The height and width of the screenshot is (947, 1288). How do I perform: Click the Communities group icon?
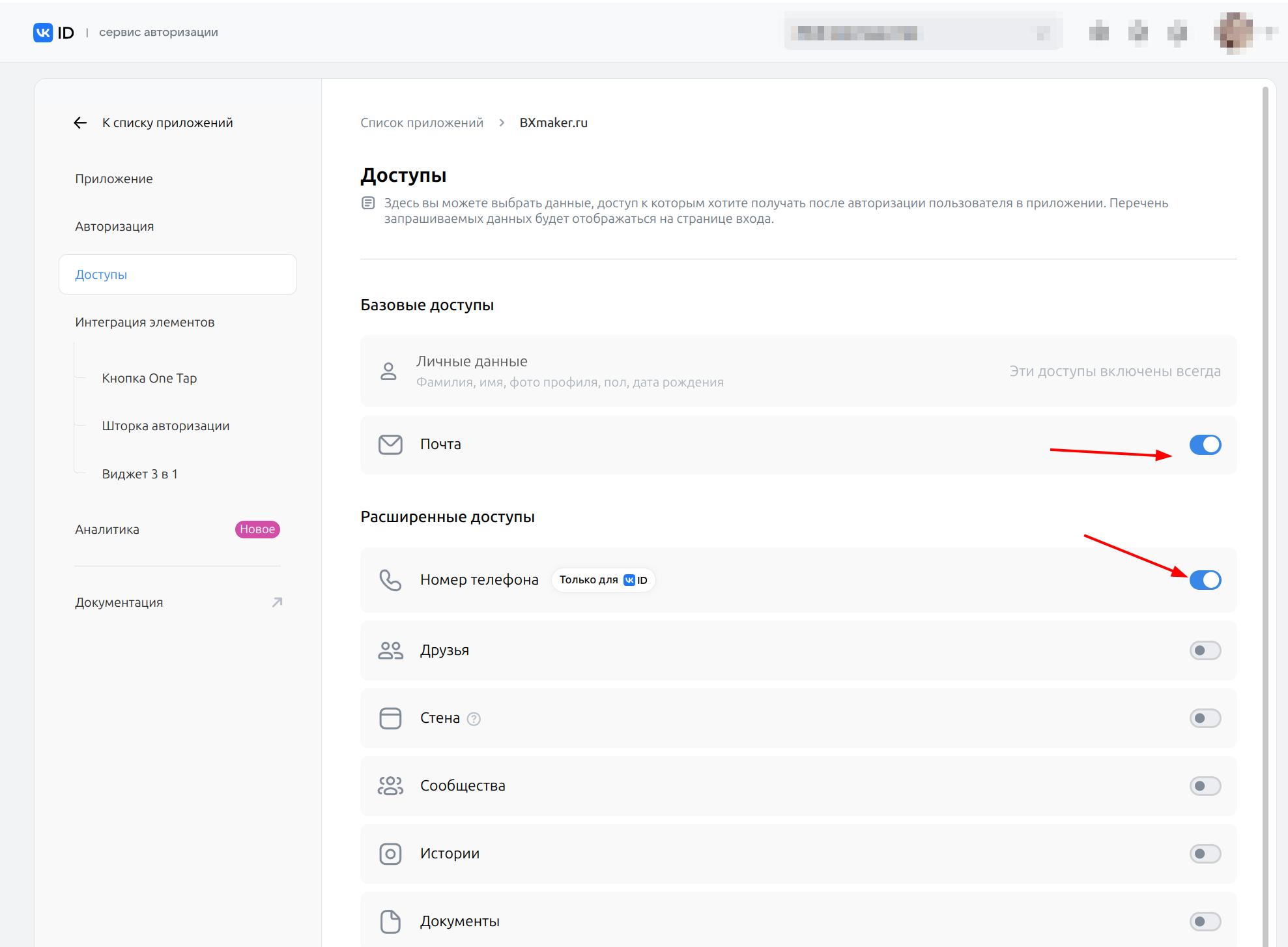click(390, 786)
